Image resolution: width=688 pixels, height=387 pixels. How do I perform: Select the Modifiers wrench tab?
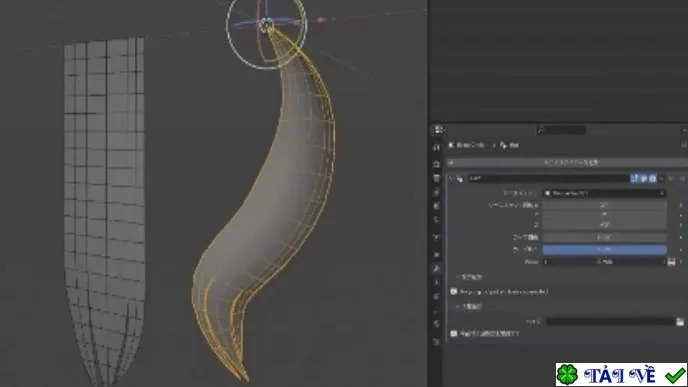[436, 269]
